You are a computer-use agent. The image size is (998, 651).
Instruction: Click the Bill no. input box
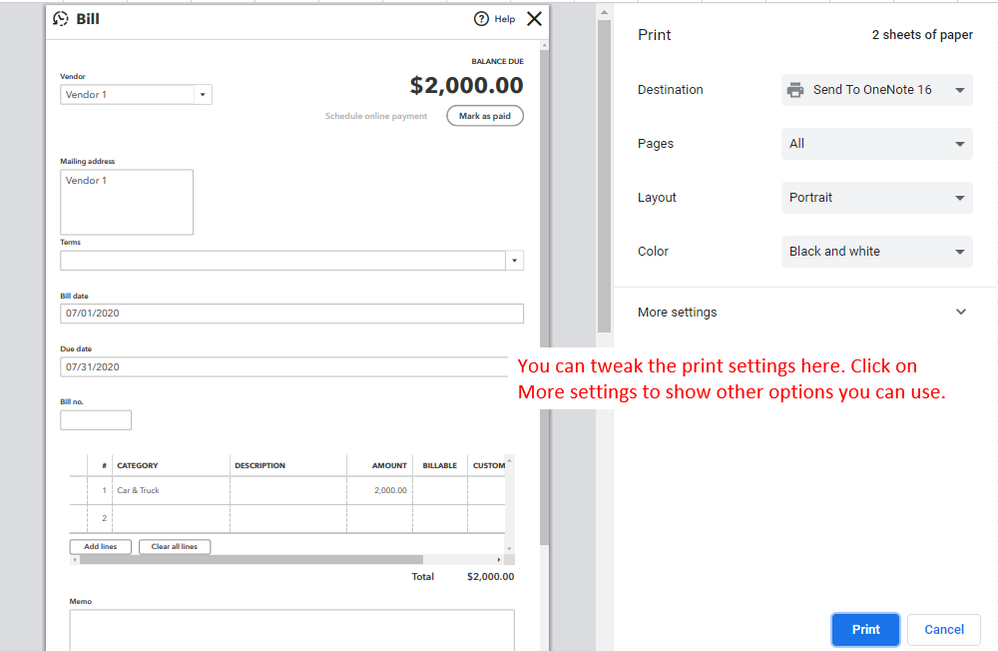96,420
